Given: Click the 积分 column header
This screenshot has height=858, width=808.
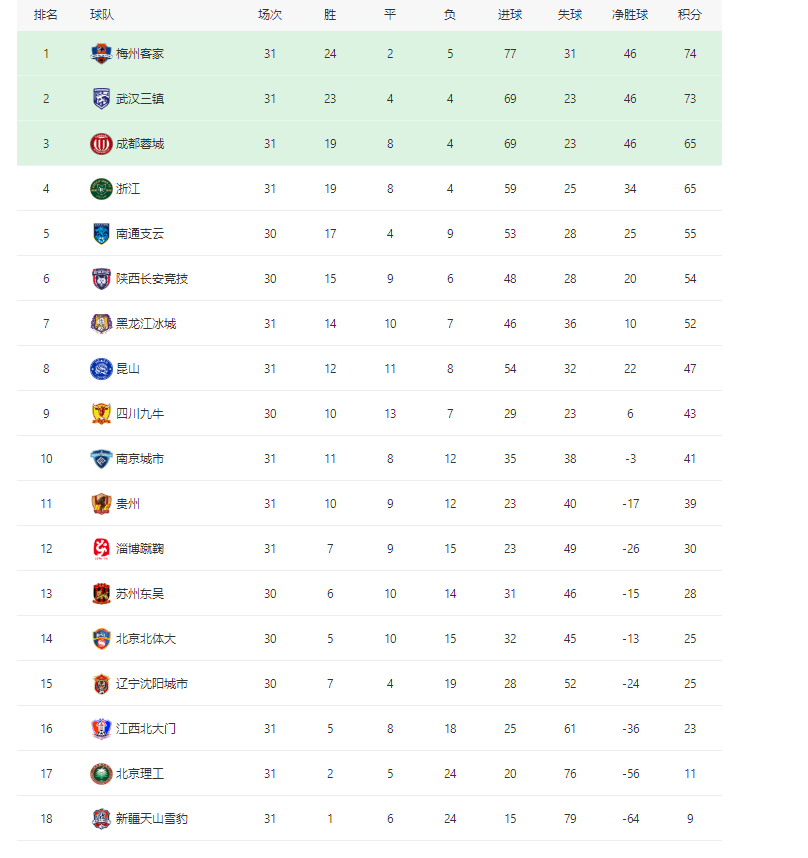Looking at the screenshot, I should click(x=690, y=15).
